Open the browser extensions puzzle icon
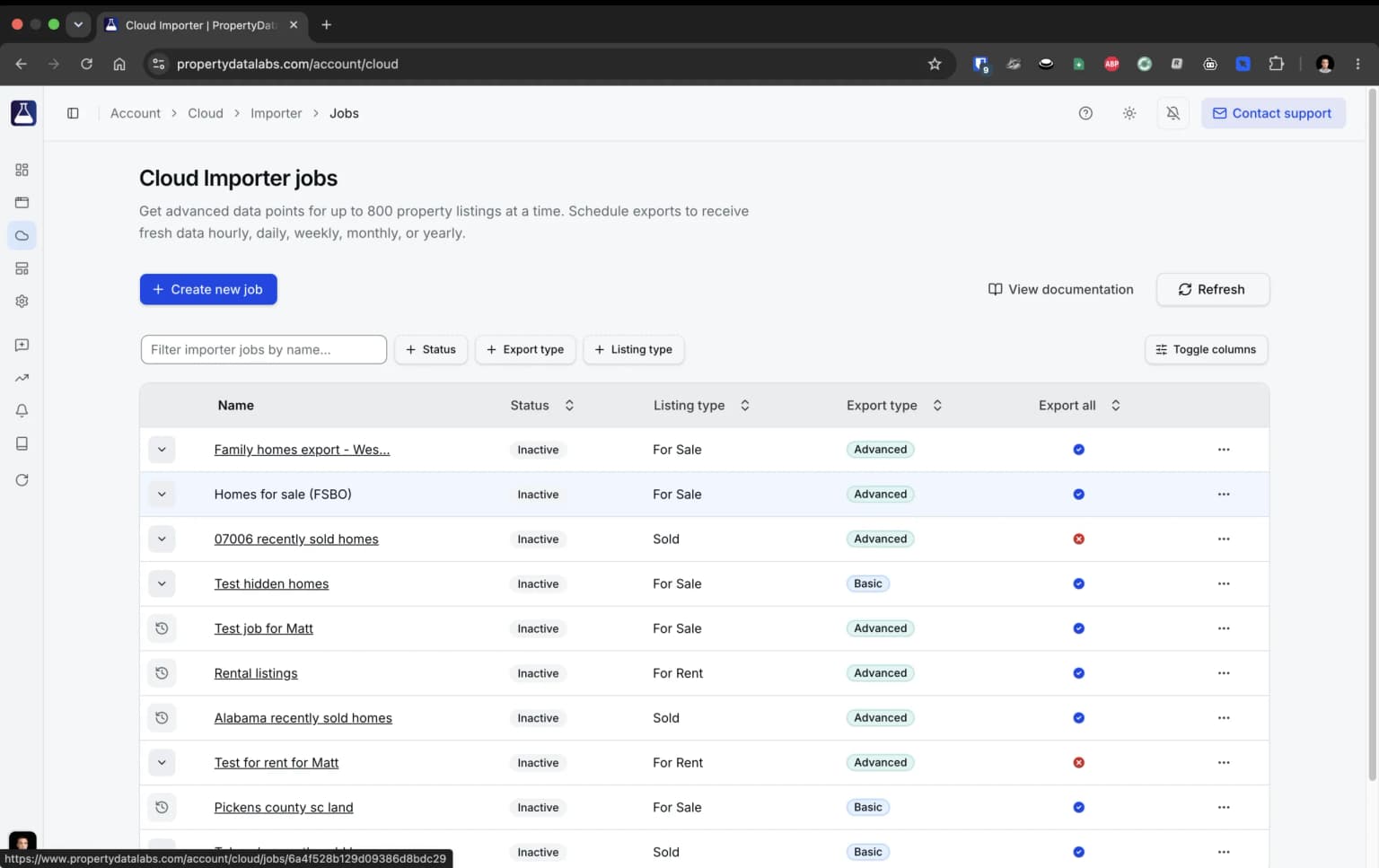This screenshot has height=868, width=1379. [x=1276, y=64]
